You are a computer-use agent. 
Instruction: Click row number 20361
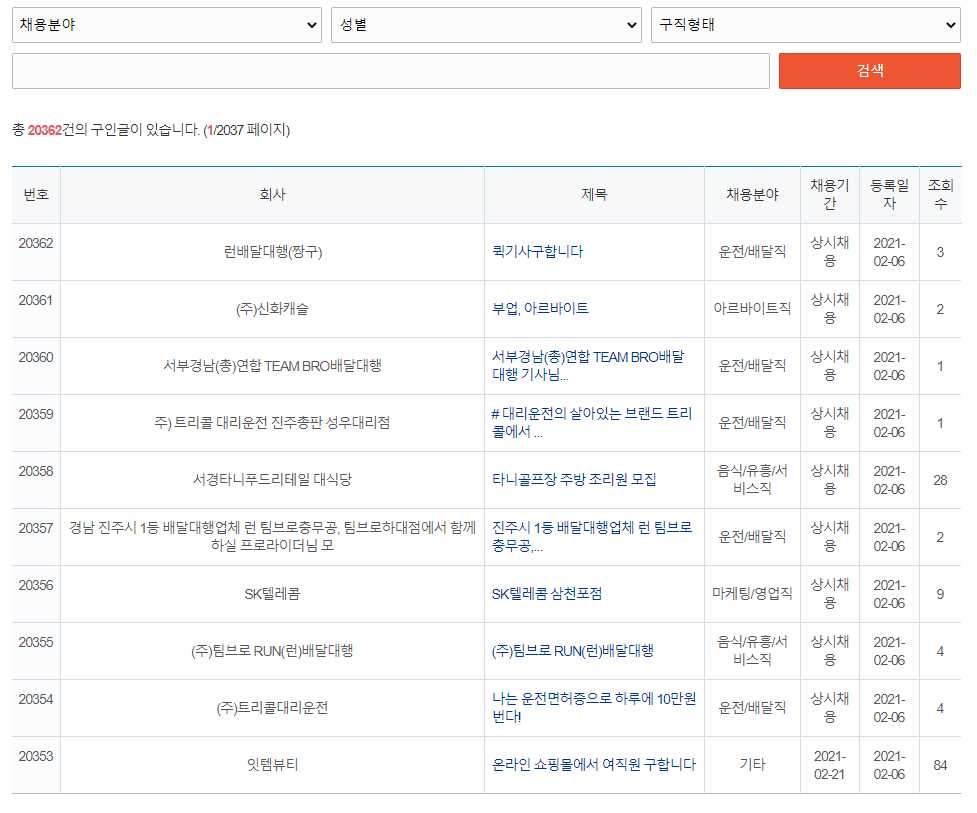[36, 300]
